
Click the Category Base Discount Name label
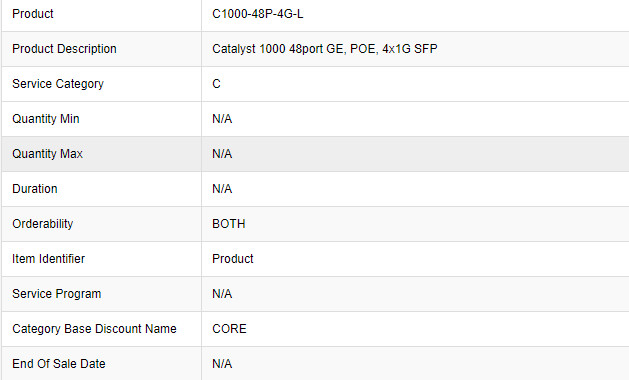pos(94,328)
